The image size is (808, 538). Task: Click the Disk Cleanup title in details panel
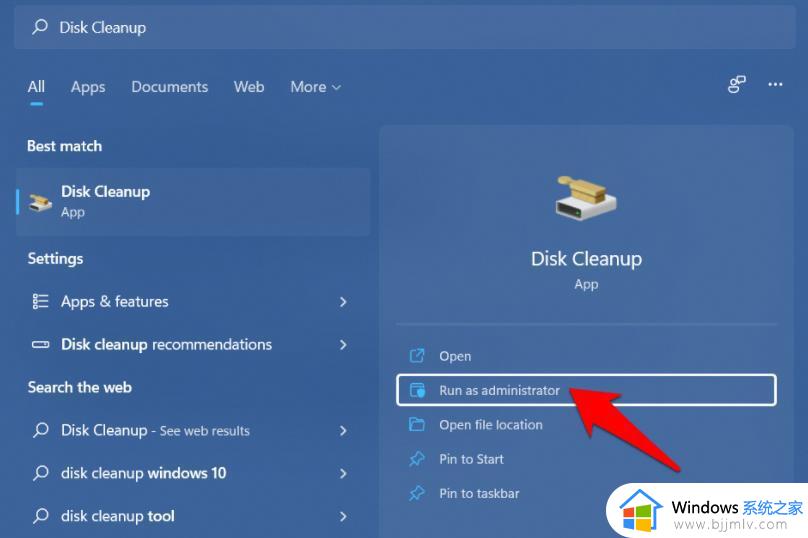(x=586, y=259)
